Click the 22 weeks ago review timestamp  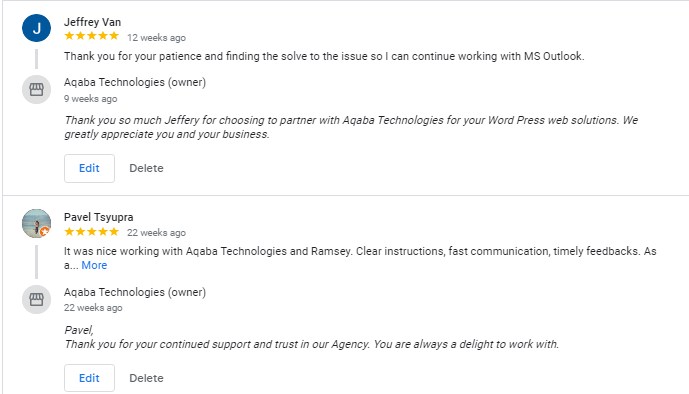coord(156,233)
